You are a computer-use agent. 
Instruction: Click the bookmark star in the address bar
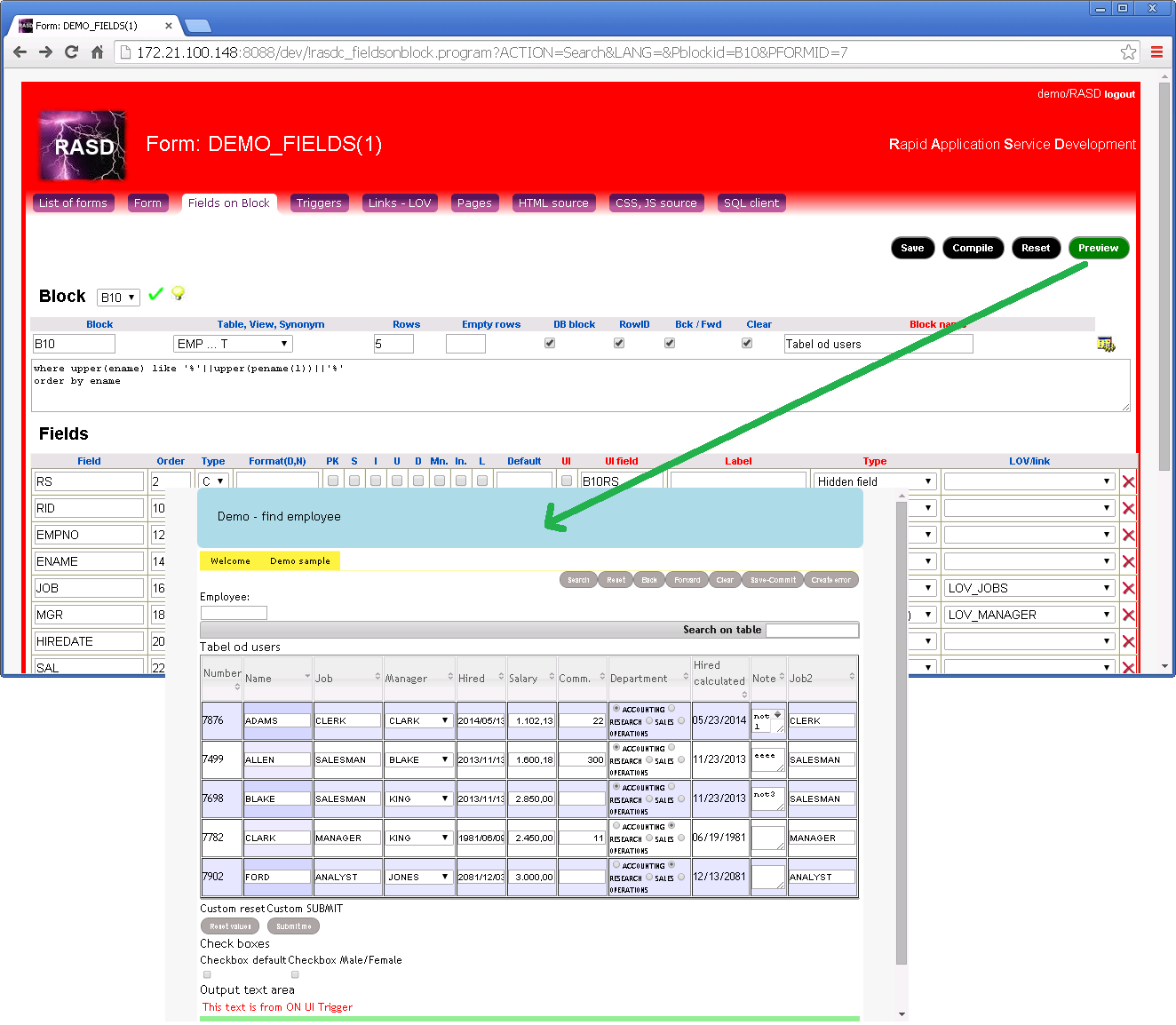pos(1128,52)
